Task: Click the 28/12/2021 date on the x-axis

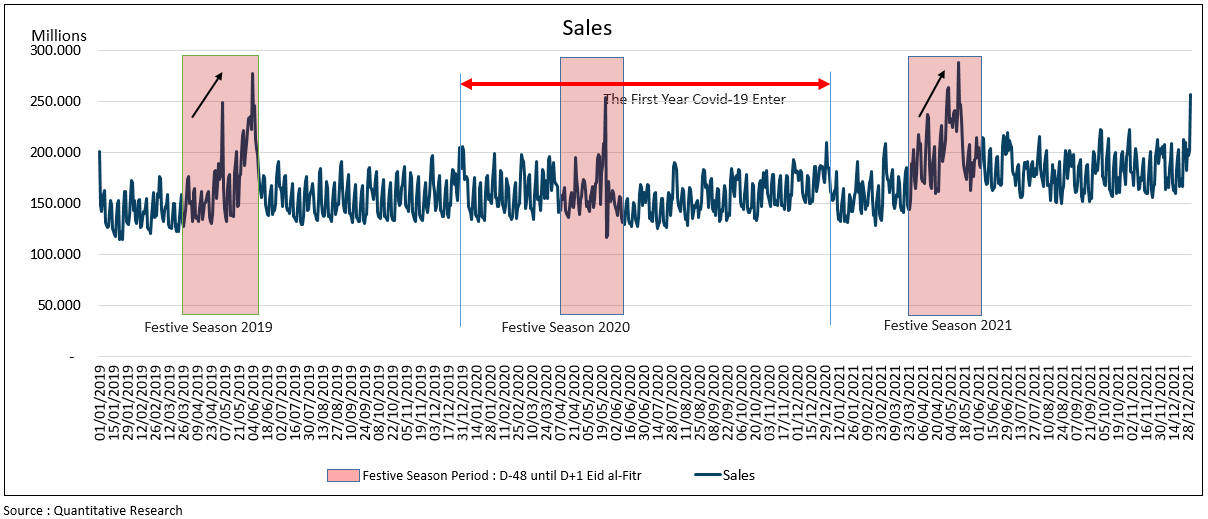Action: [x=1189, y=400]
